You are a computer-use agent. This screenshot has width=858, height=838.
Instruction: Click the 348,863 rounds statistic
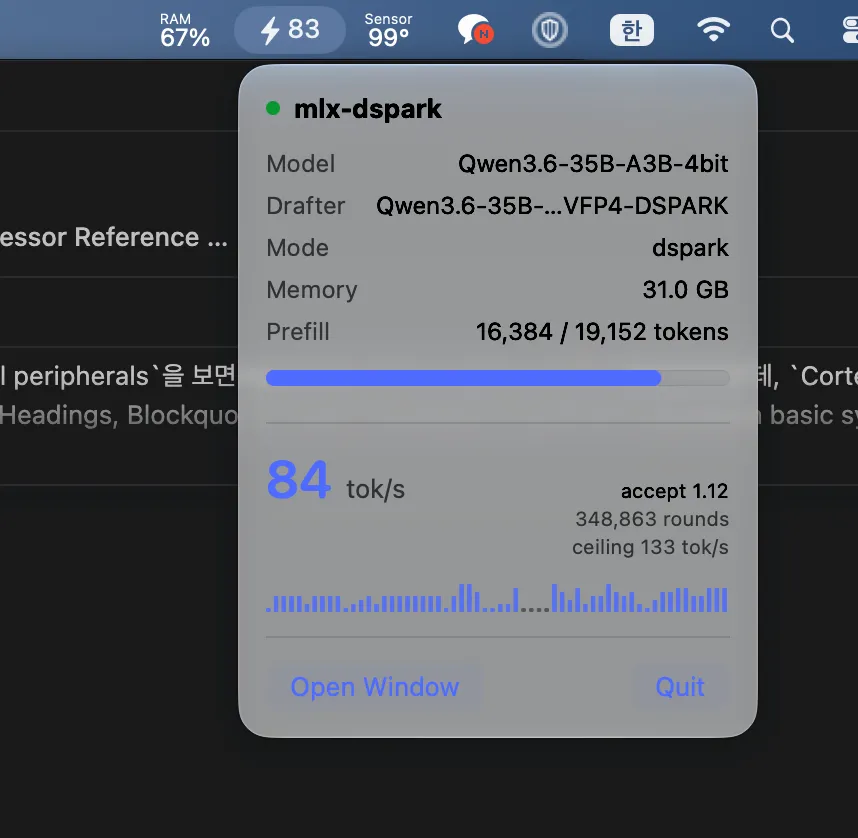coord(652,519)
